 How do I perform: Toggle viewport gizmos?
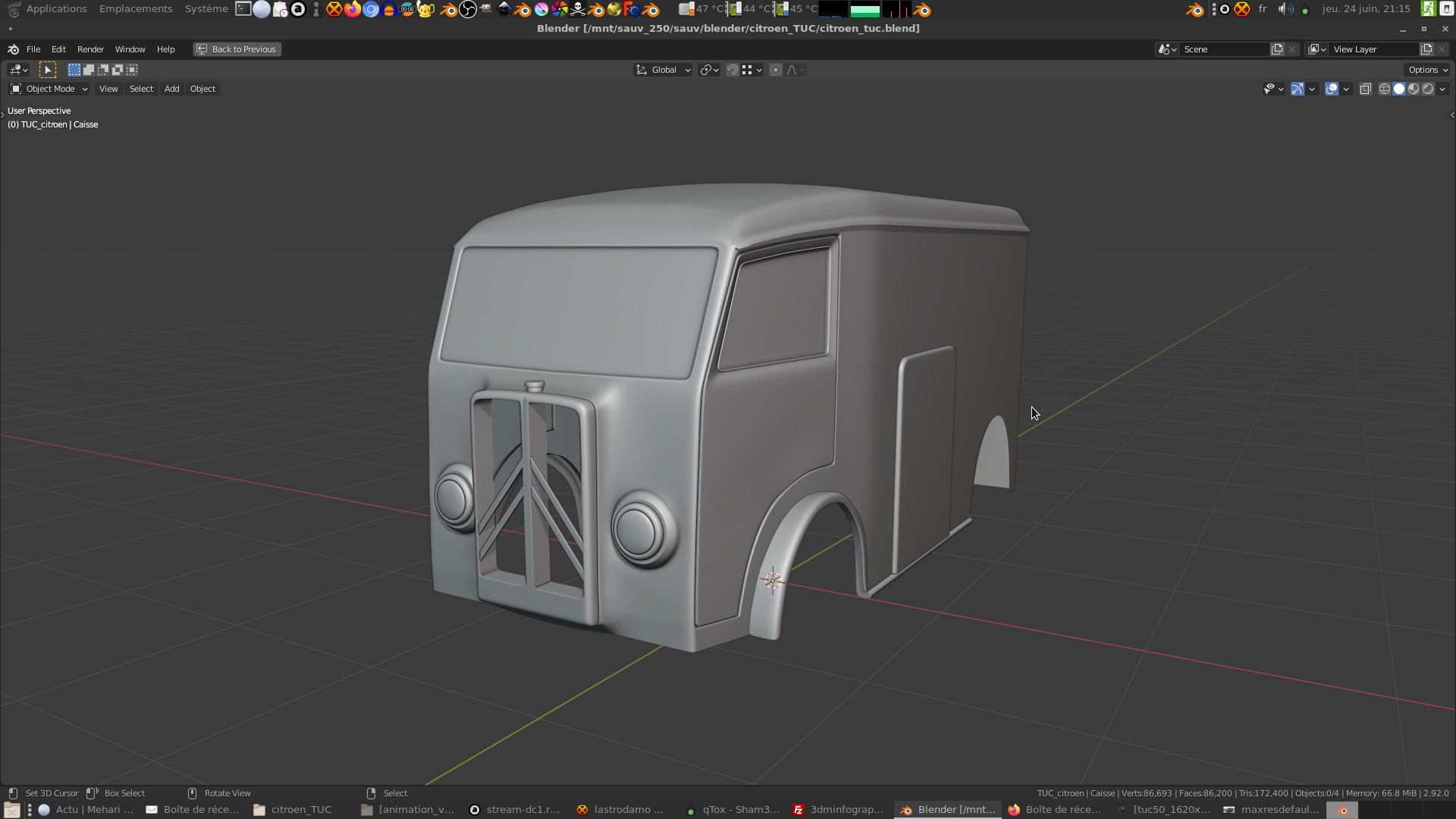pos(1298,89)
